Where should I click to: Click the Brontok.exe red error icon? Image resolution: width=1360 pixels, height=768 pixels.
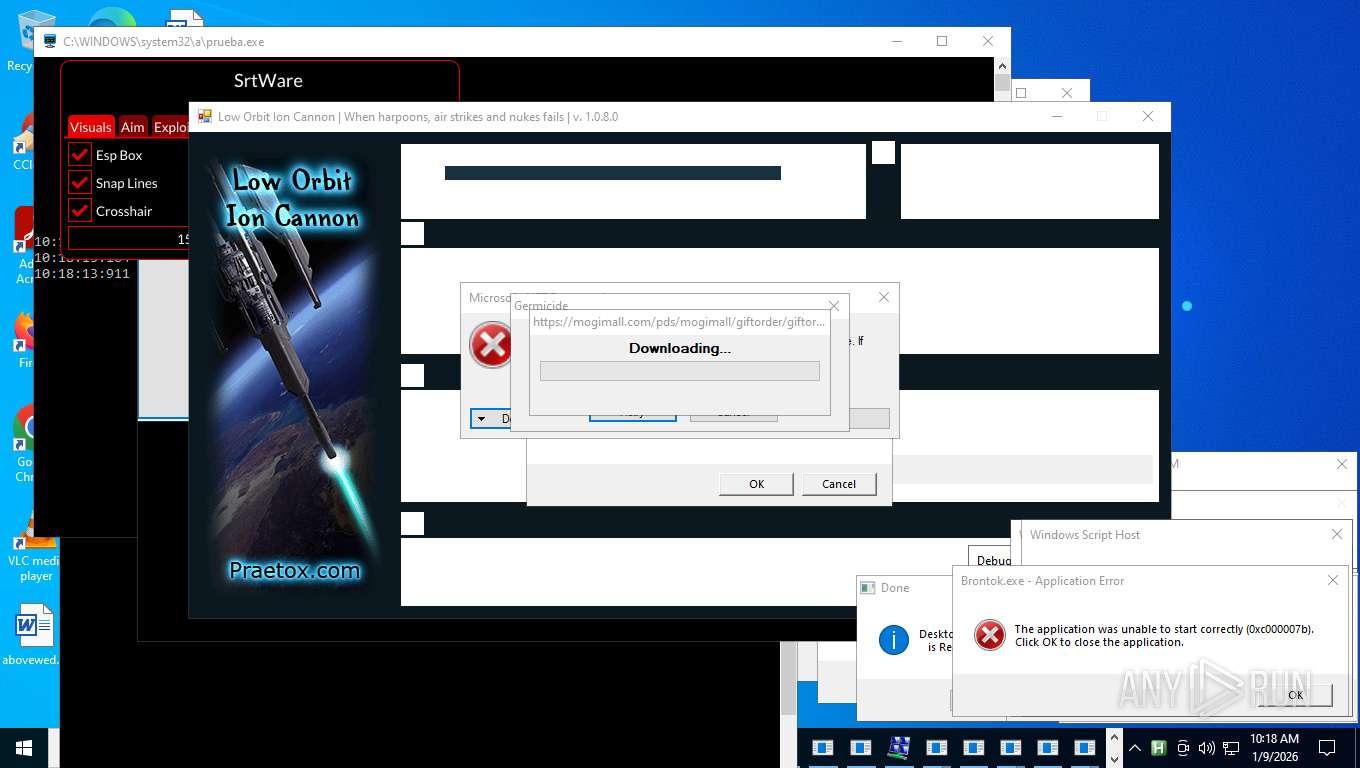pyautogui.click(x=989, y=635)
